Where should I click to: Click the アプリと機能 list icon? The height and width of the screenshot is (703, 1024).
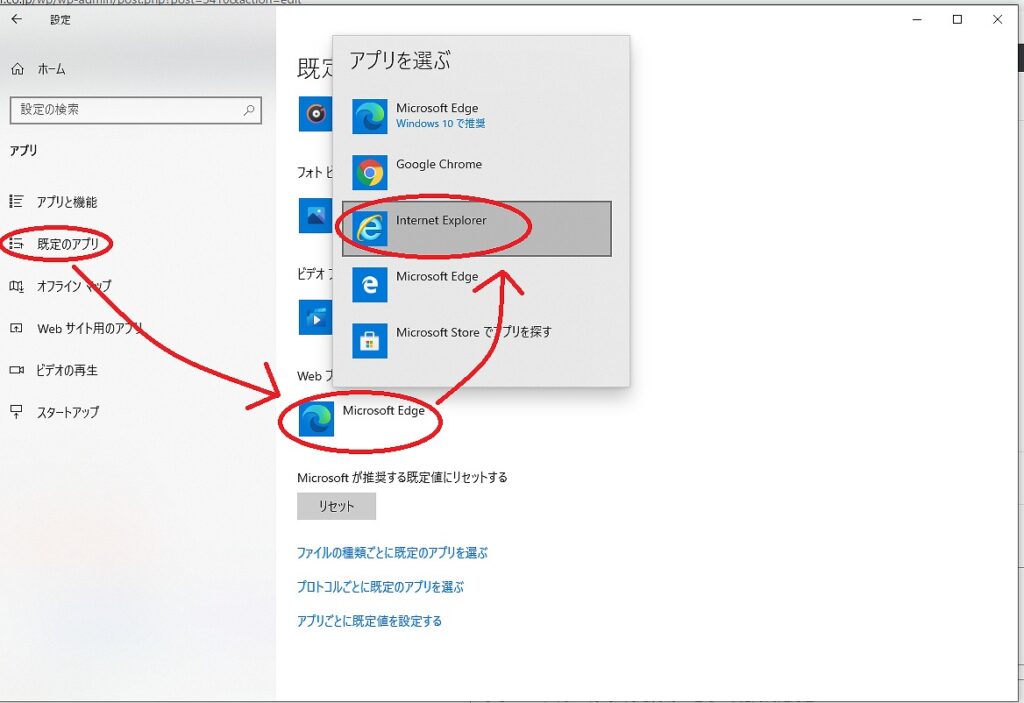[16, 202]
